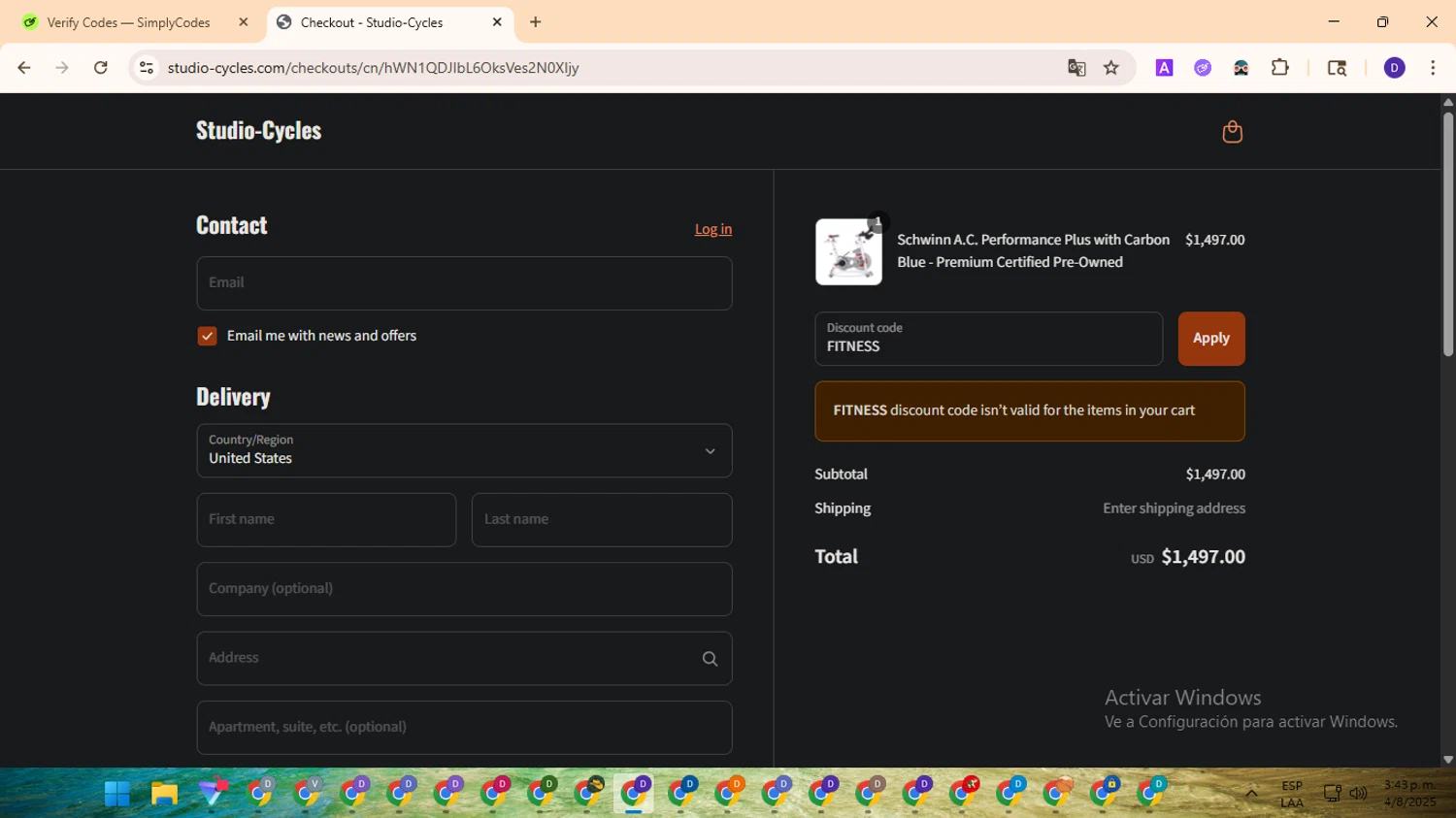Bookmark this page with the star icon

tap(1111, 68)
